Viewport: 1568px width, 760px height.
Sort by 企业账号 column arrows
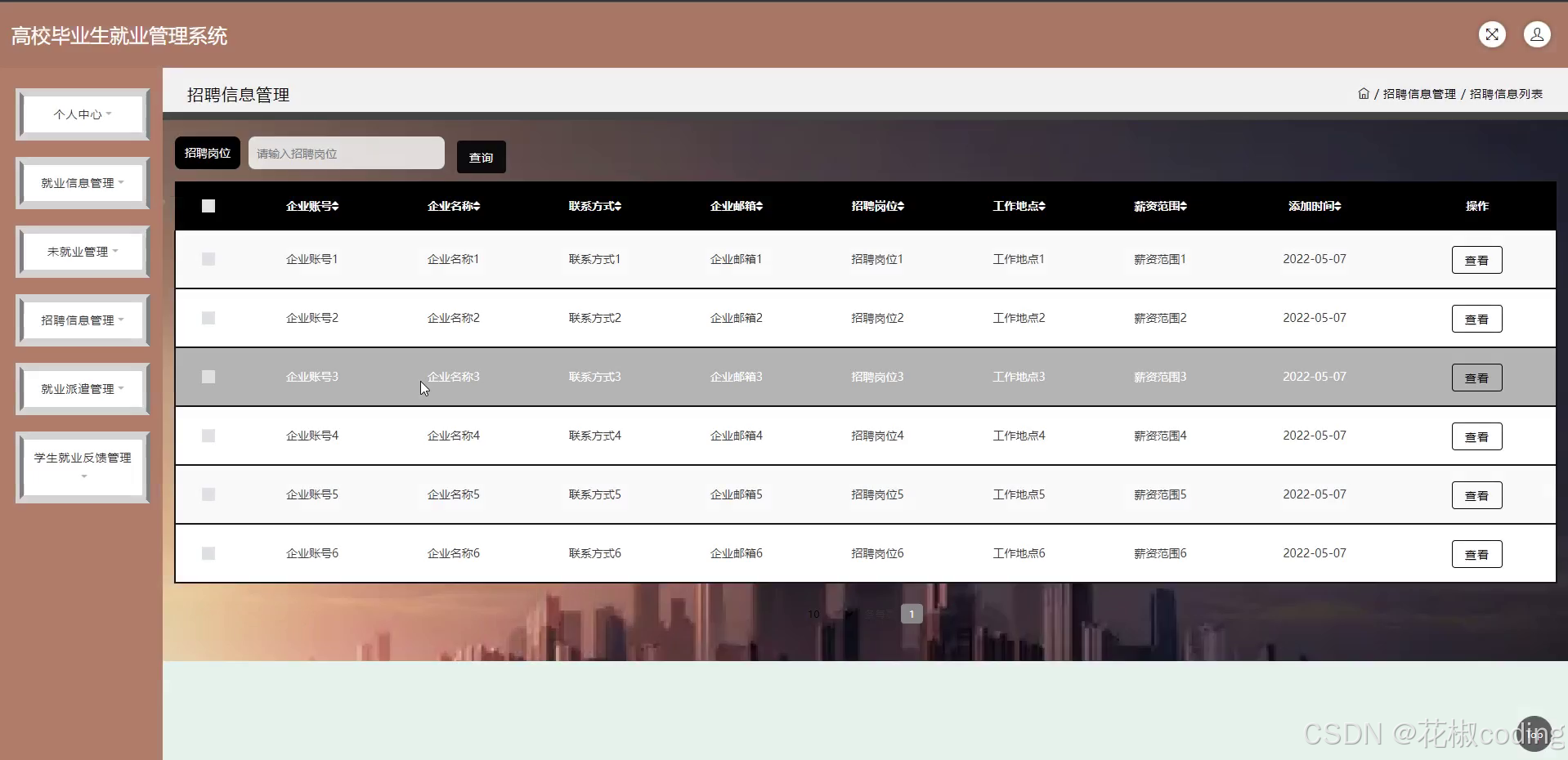[x=335, y=206]
